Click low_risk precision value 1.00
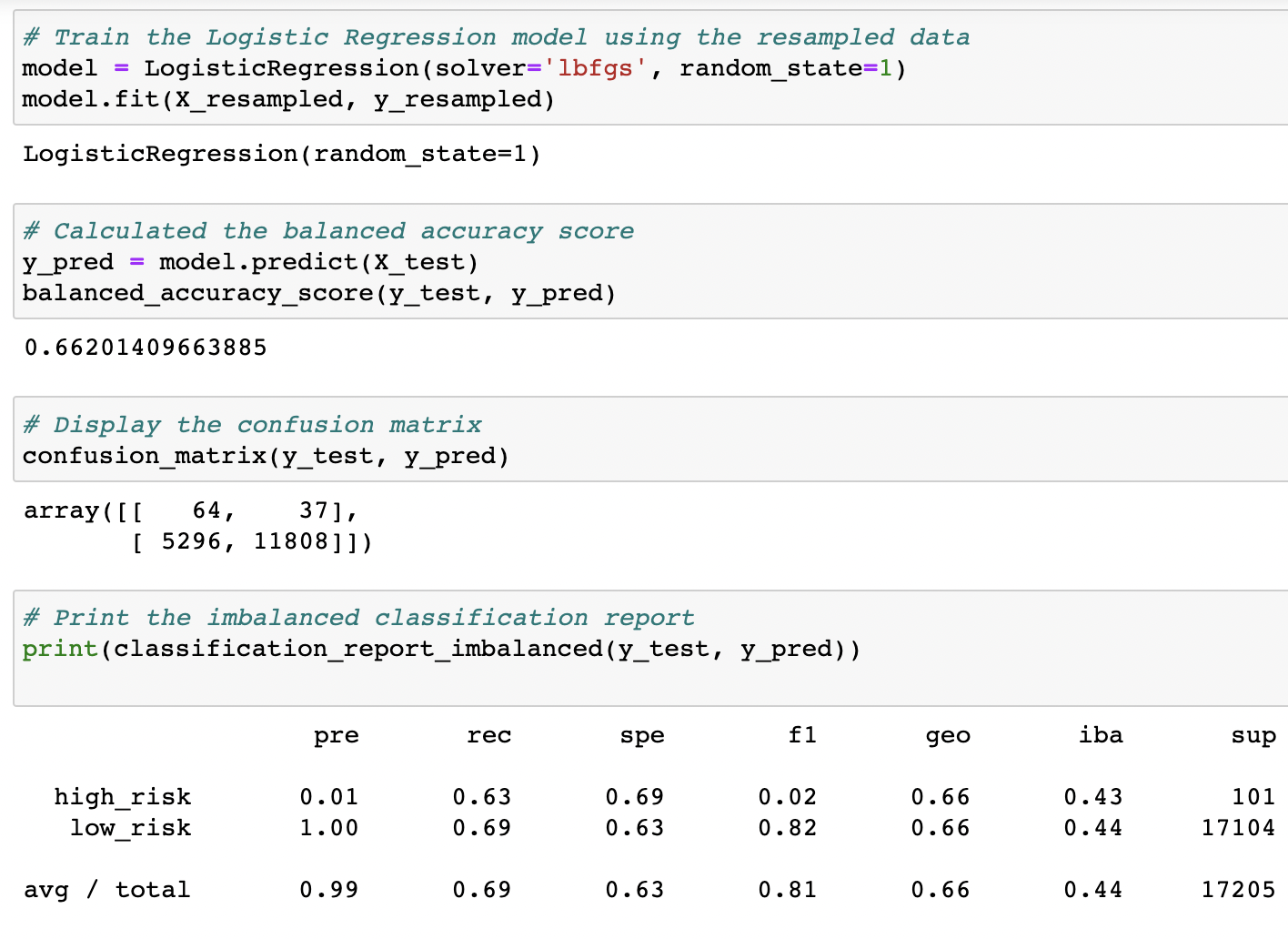The image size is (1288, 939). pos(329,828)
